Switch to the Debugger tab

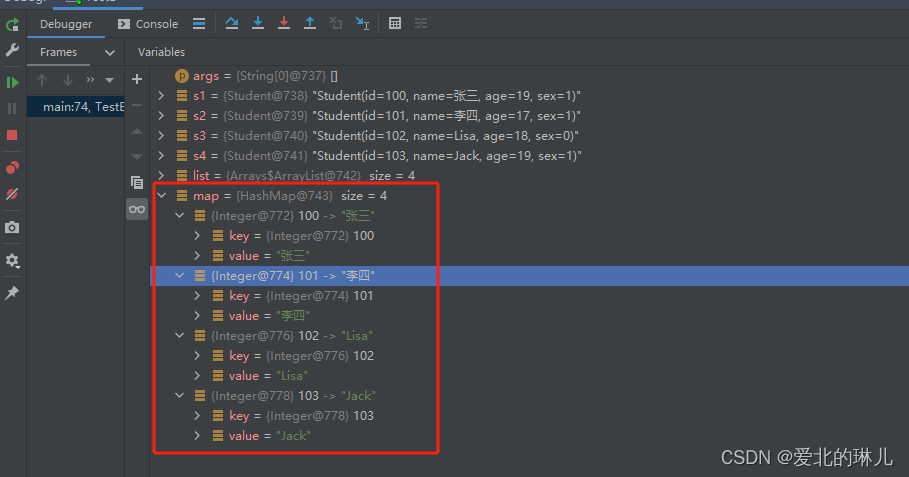coord(66,24)
